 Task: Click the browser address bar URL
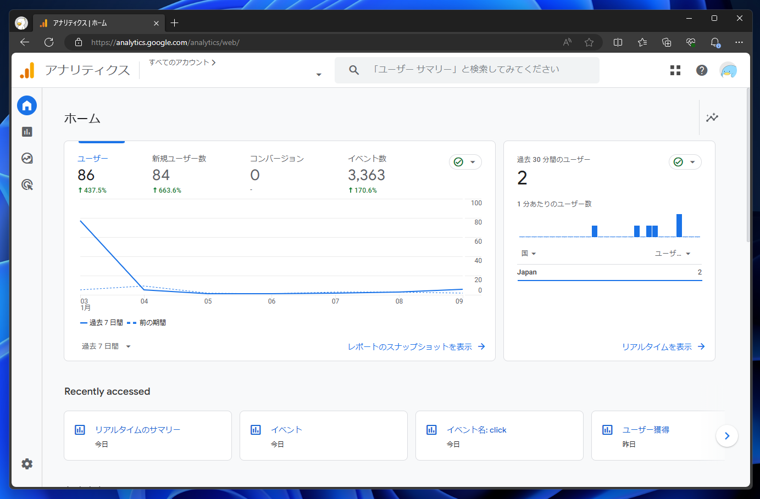click(165, 42)
